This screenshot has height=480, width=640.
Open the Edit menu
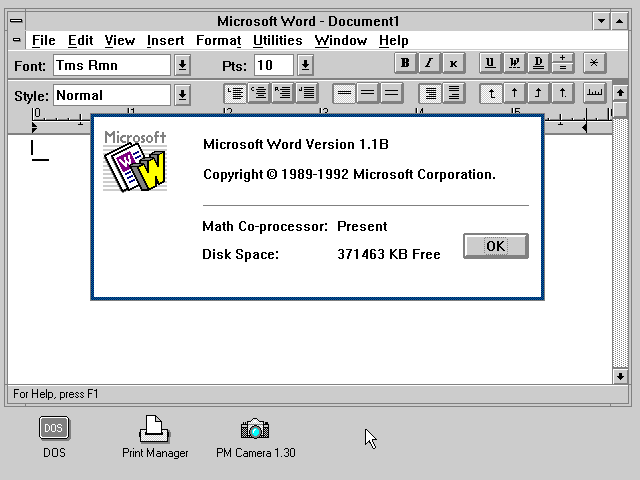click(x=80, y=40)
